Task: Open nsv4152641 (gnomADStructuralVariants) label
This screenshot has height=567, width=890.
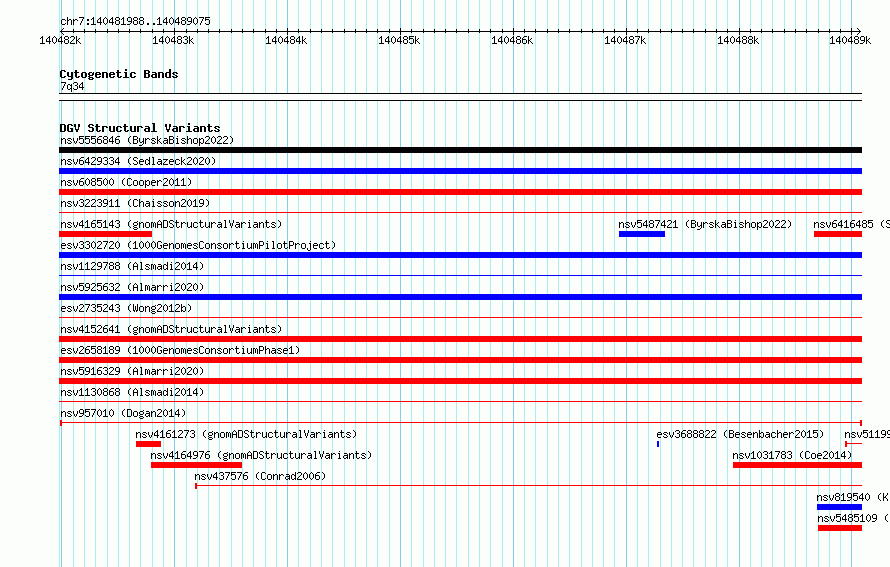Action: point(171,329)
